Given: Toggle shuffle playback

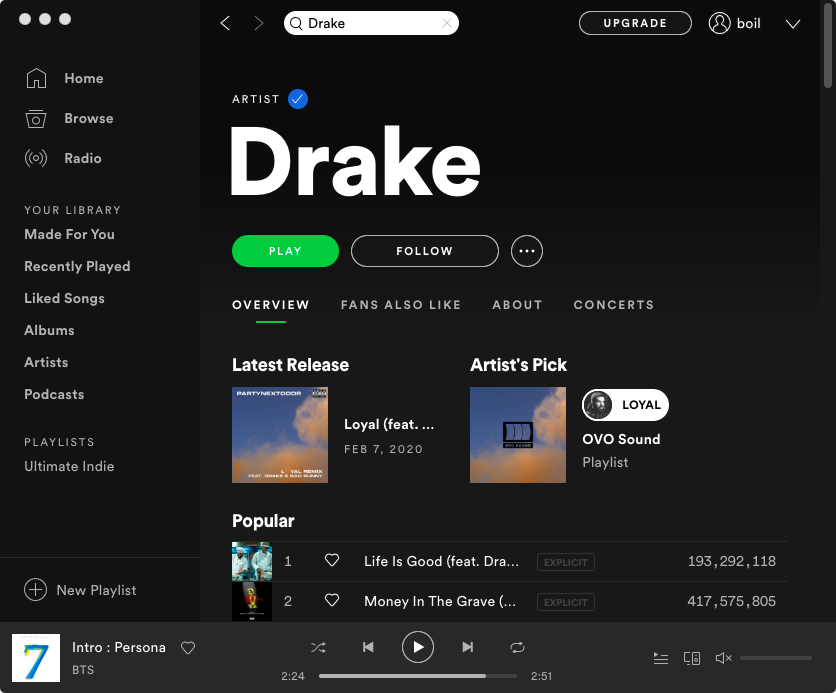Looking at the screenshot, I should [318, 647].
